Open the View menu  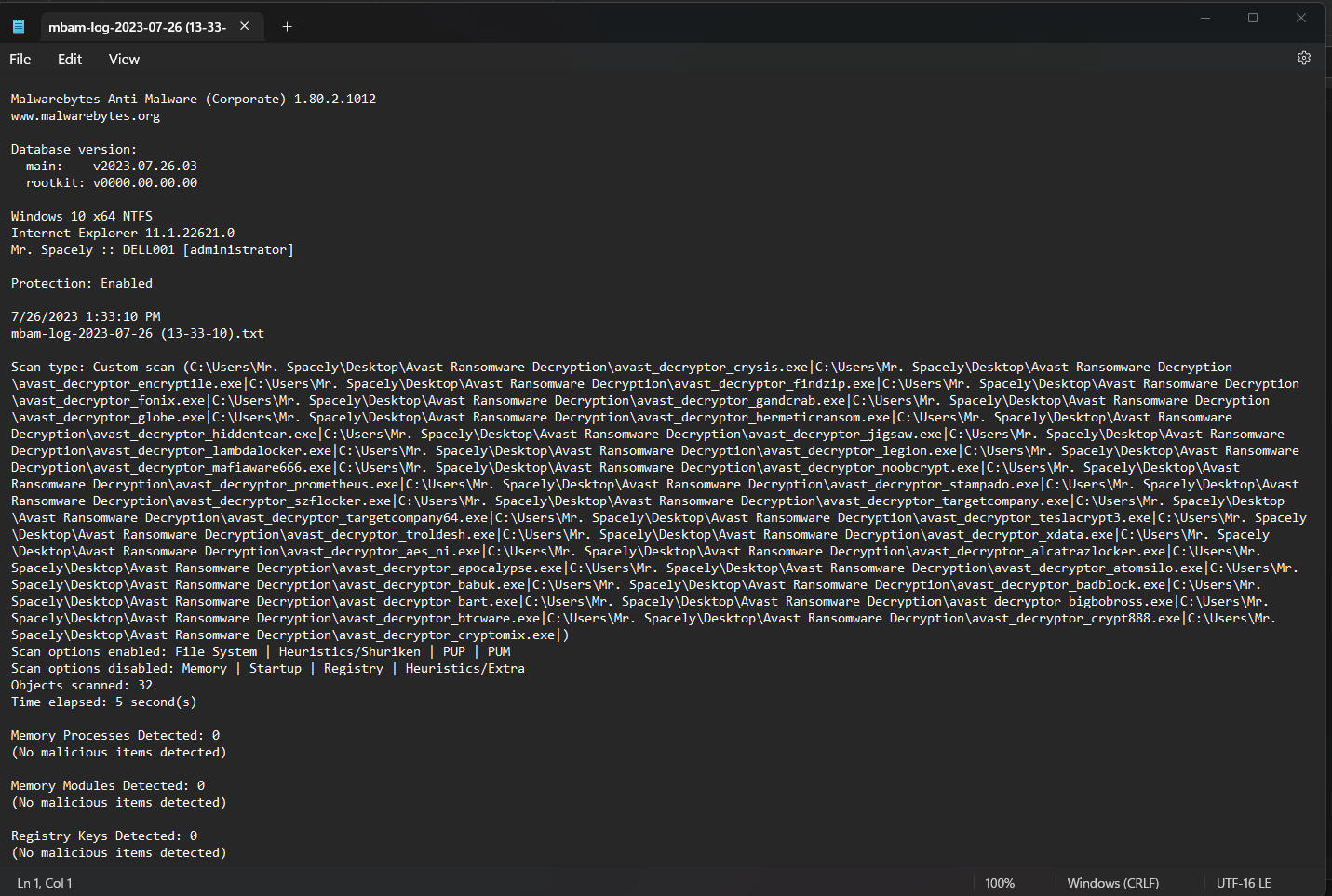click(x=124, y=59)
